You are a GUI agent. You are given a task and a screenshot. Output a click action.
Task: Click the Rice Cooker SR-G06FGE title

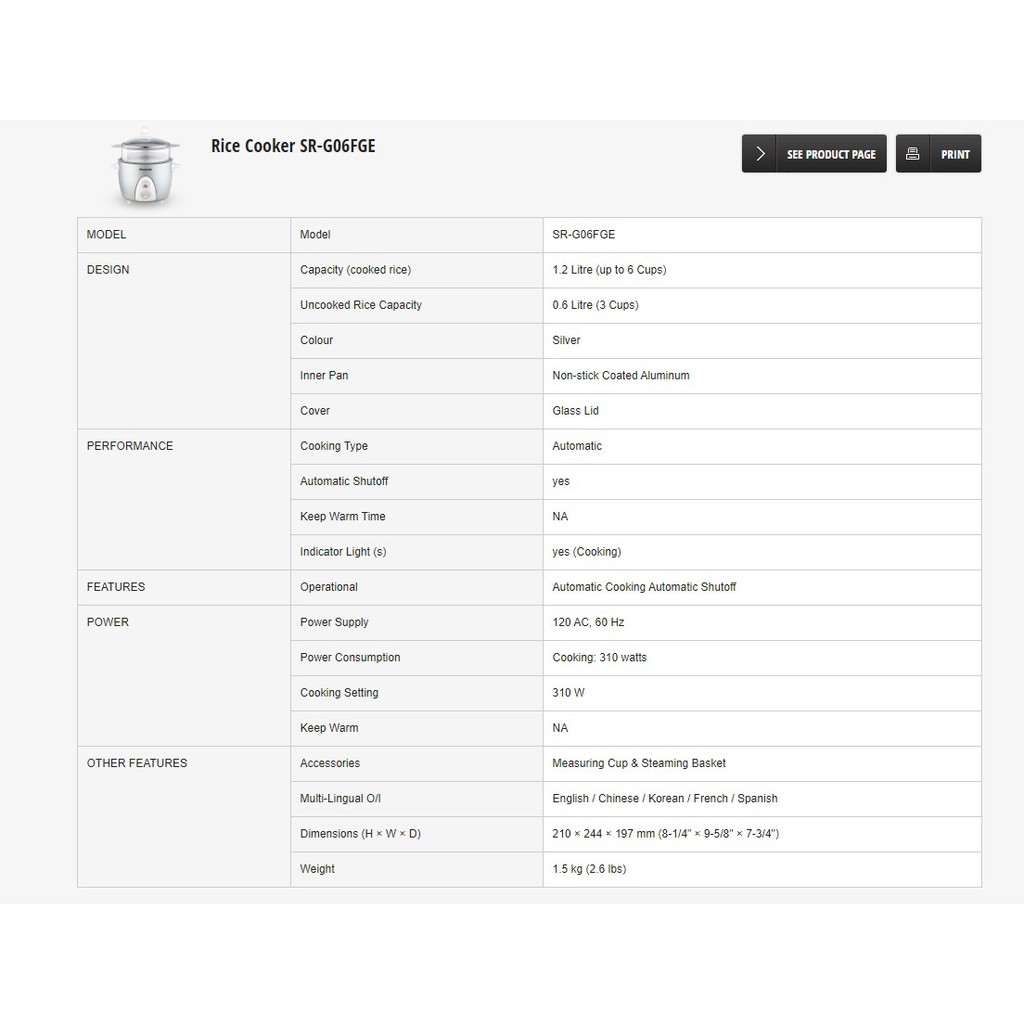click(x=293, y=146)
